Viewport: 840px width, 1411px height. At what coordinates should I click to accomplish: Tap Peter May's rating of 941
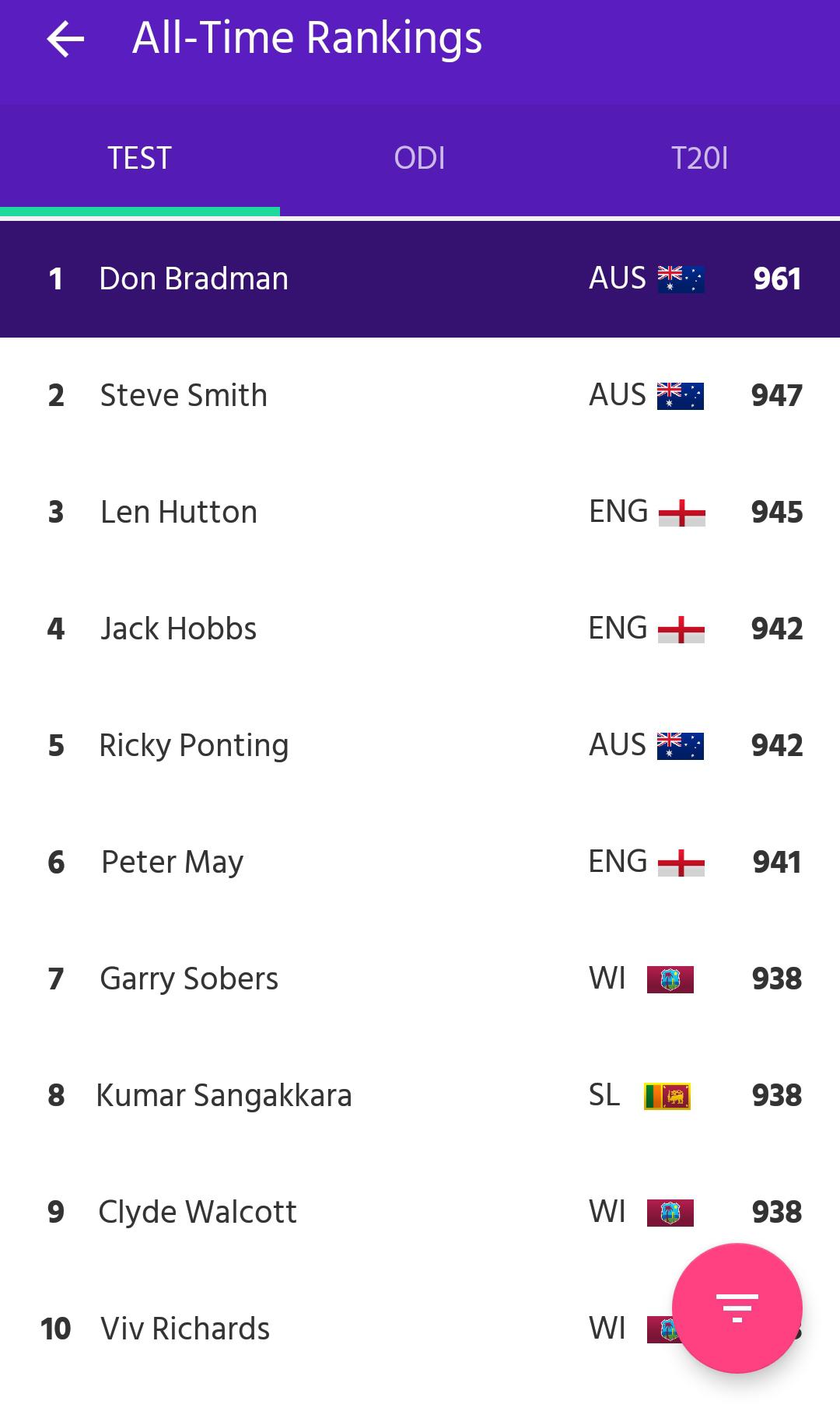pyautogui.click(x=776, y=861)
